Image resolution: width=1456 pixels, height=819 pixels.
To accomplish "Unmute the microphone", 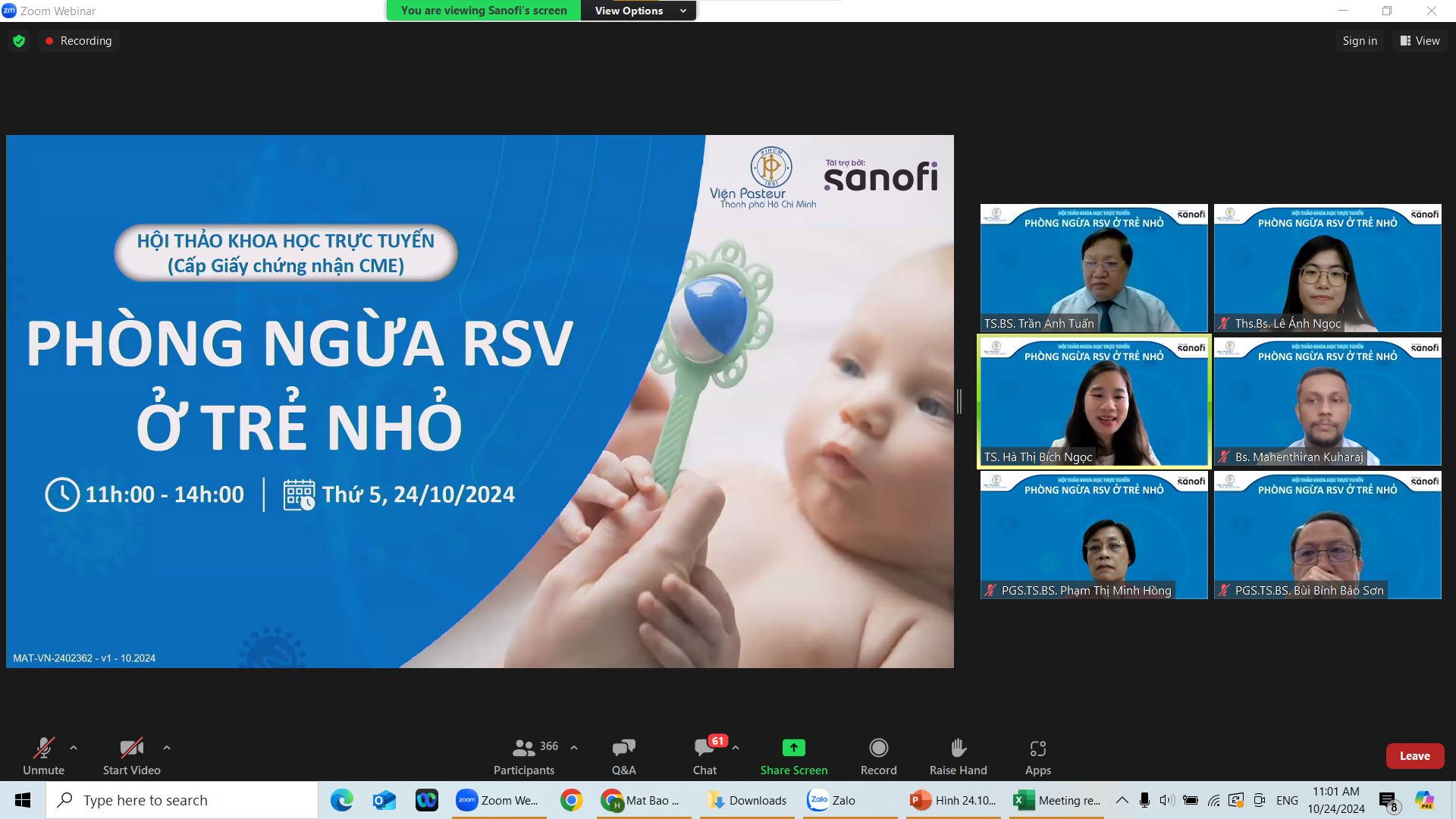I will 43,755.
